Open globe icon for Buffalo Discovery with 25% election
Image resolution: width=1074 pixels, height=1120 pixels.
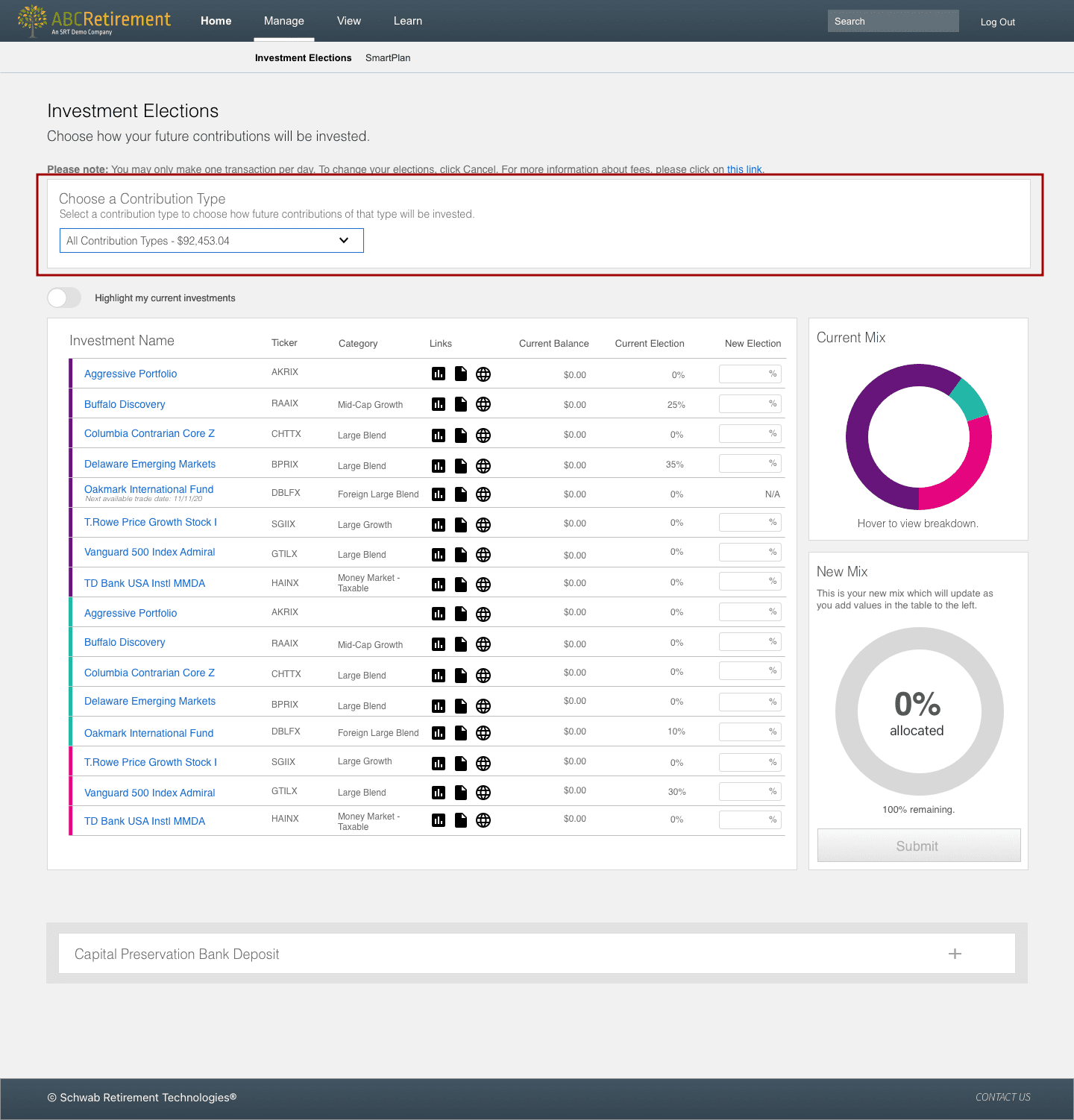coord(483,404)
